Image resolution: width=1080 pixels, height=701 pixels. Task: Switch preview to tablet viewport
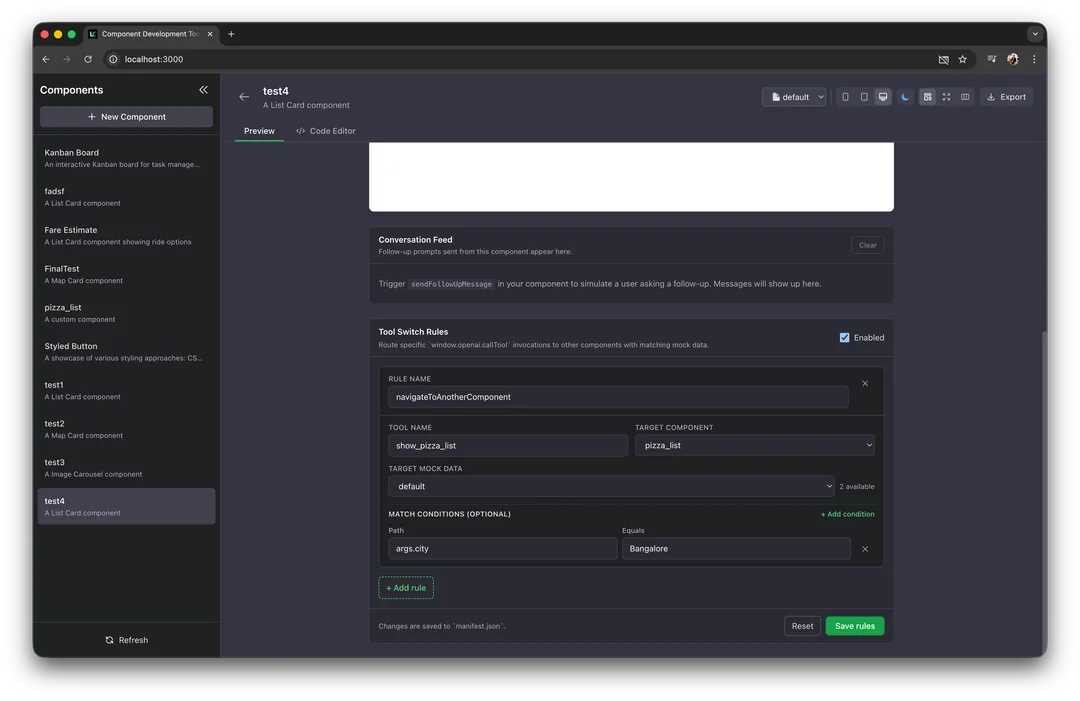(x=864, y=96)
